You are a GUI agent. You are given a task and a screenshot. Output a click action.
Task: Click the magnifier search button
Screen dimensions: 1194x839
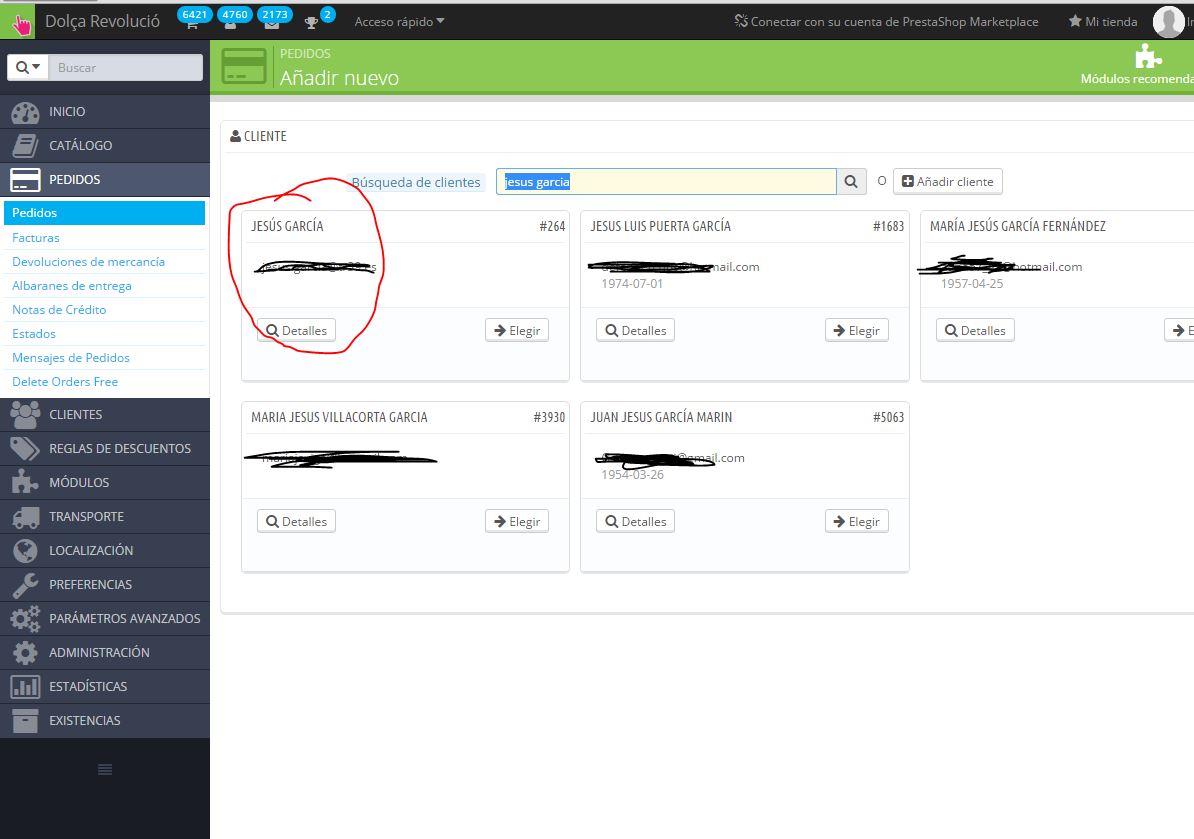851,181
